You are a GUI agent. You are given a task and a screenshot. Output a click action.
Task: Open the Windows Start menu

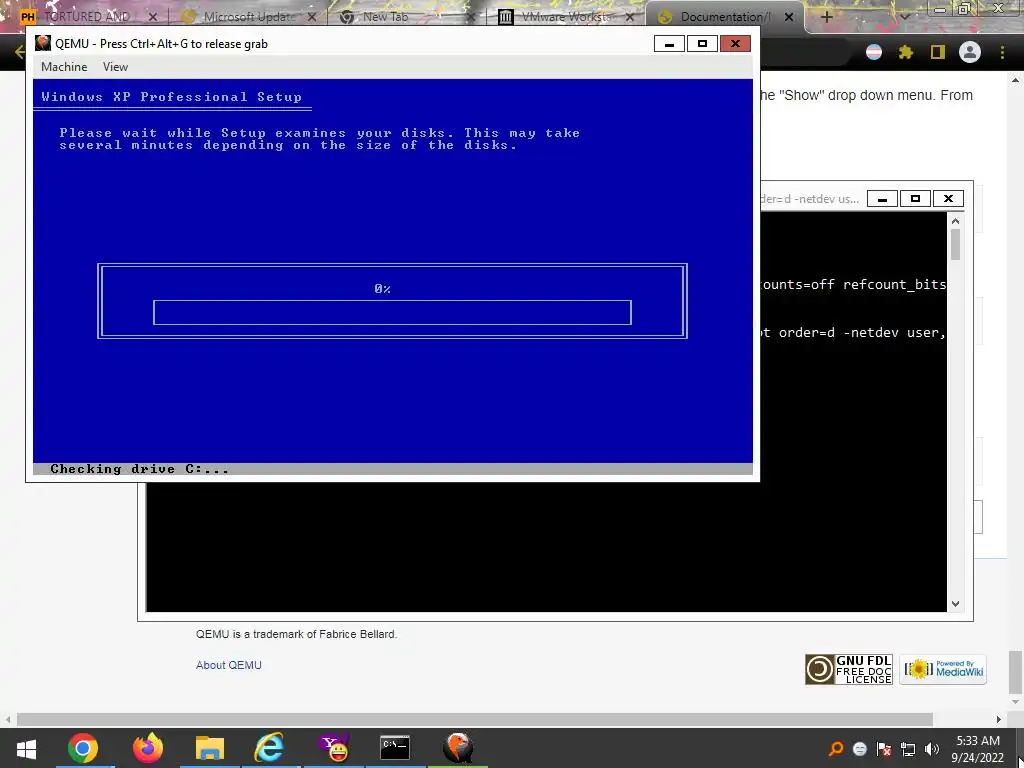(26, 748)
